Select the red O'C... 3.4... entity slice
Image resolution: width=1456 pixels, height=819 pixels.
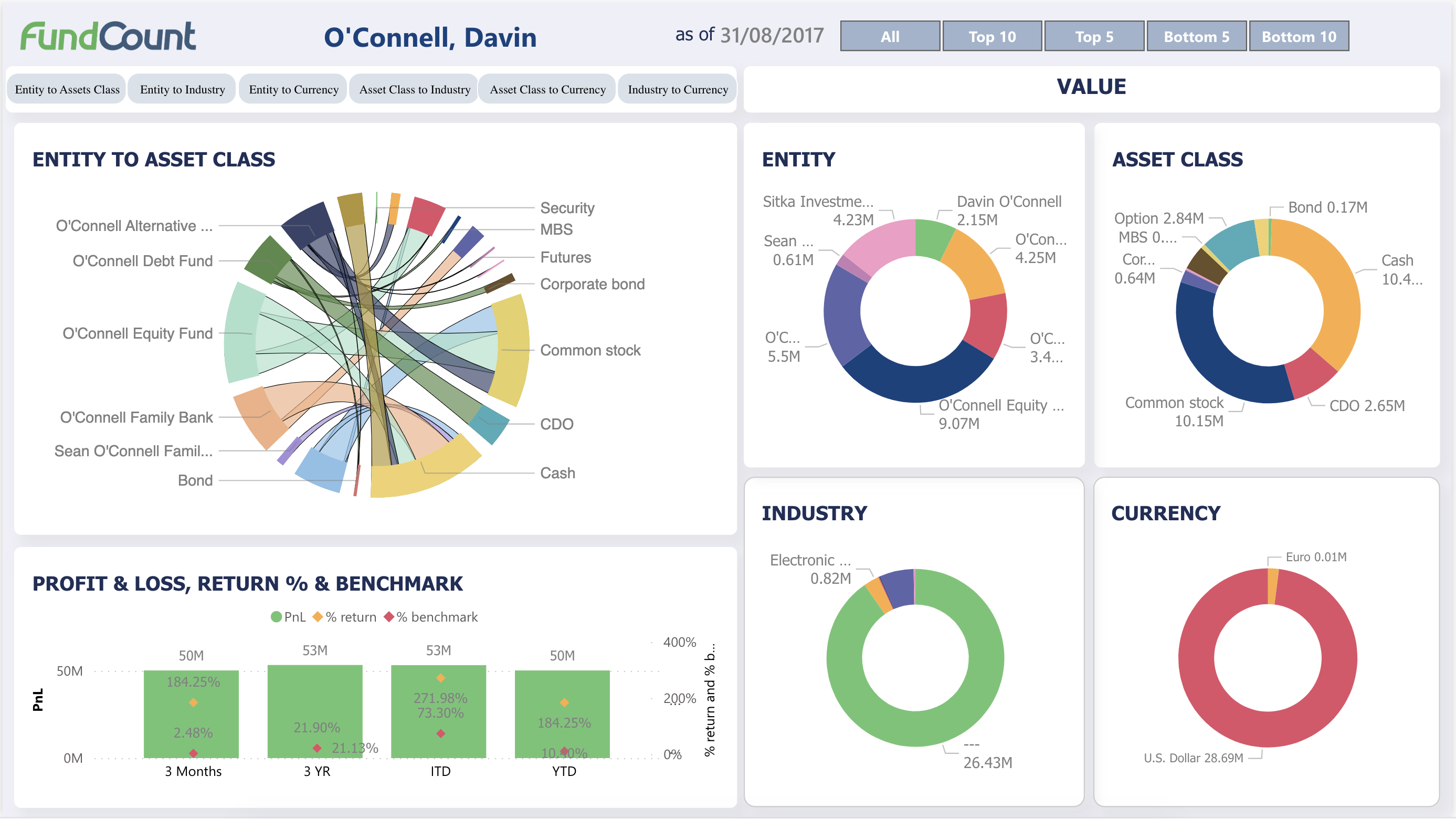(x=986, y=325)
